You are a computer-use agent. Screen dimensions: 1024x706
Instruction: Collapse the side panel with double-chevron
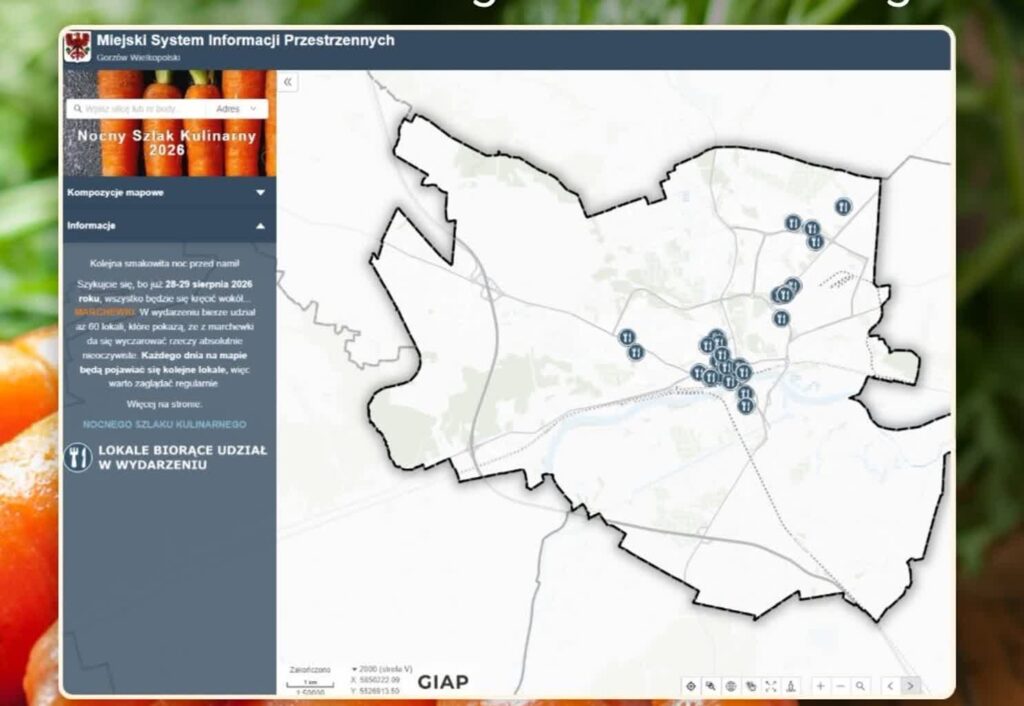tap(287, 82)
